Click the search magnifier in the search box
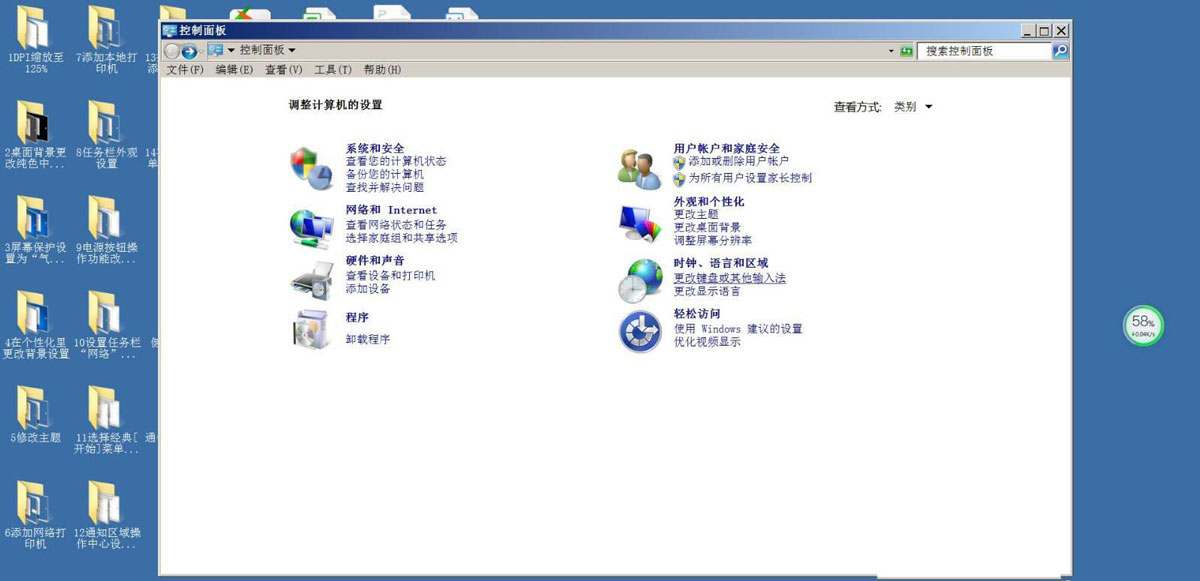 [1059, 50]
